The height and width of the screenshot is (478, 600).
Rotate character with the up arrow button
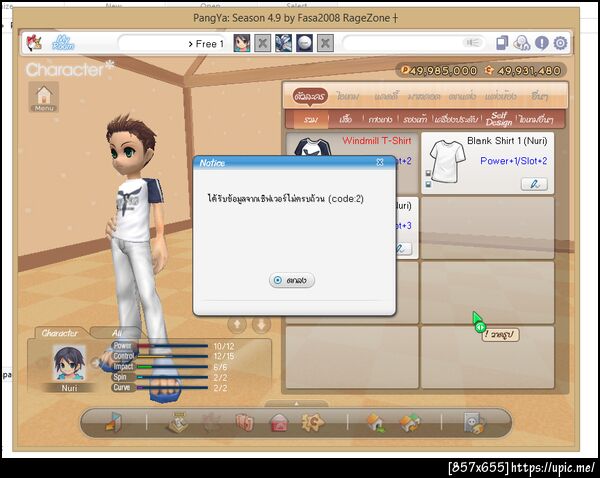click(237, 325)
